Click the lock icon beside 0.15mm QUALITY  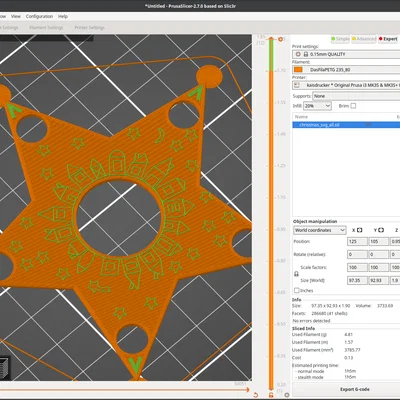click(306, 54)
